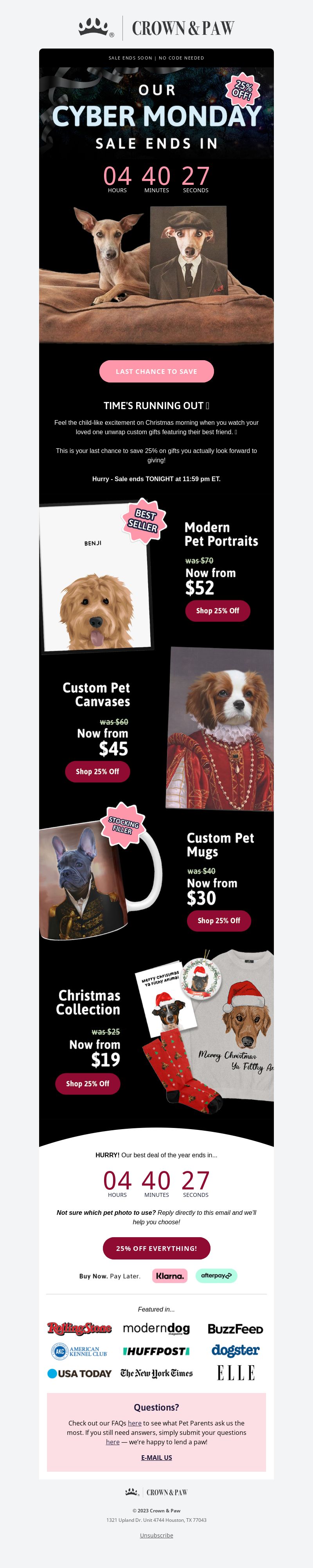The image size is (313, 1568).
Task: Shop 25% off Modern Pet Portraits
Action: tap(218, 610)
